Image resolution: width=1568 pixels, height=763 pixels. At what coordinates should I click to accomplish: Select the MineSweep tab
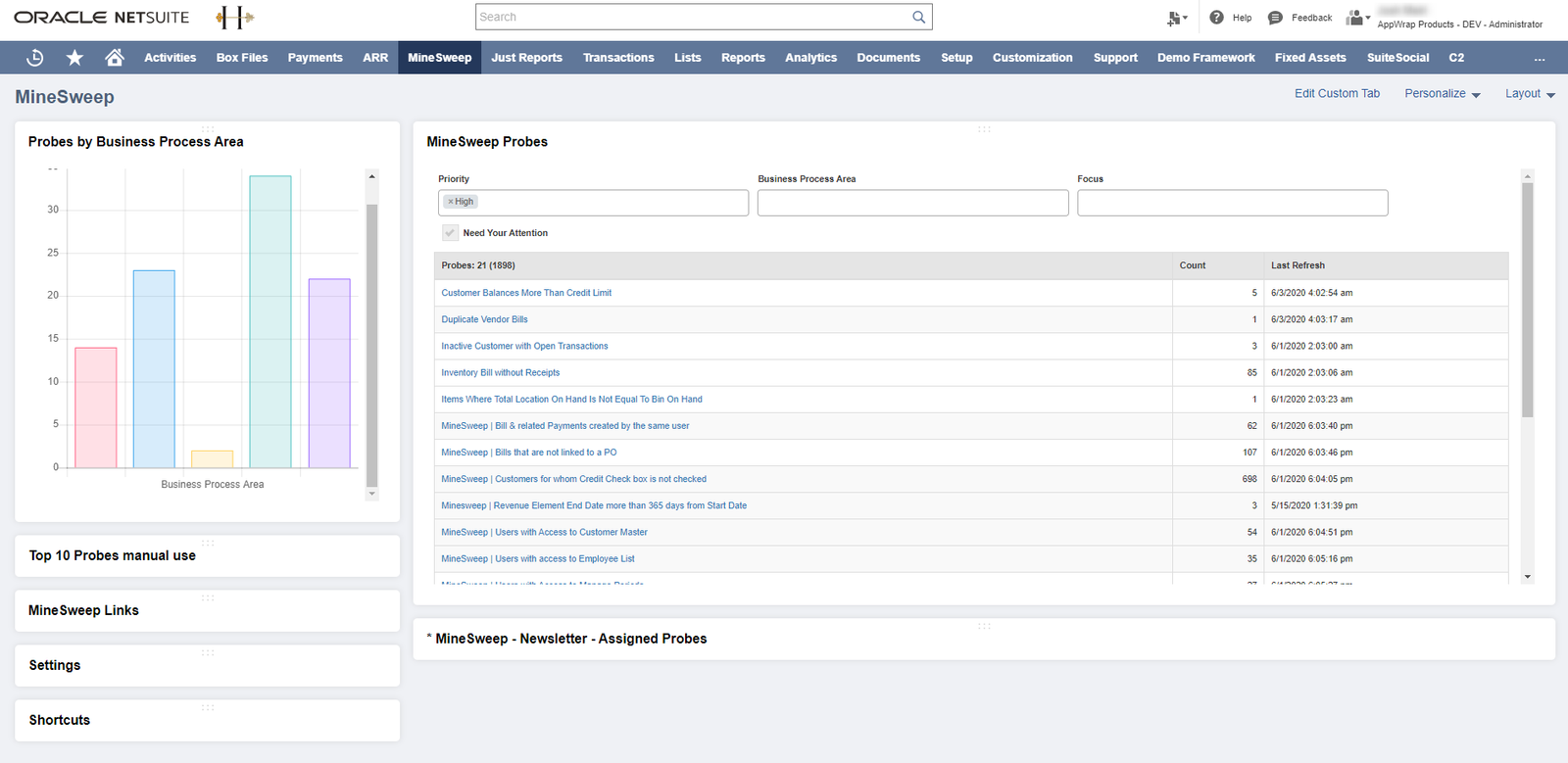point(439,58)
